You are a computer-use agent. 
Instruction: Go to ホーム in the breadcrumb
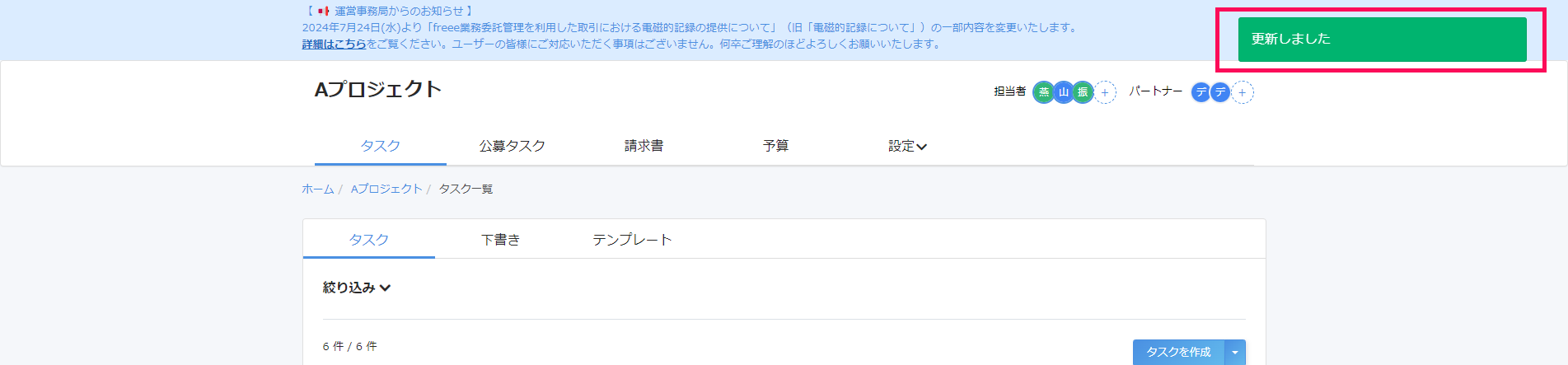(x=318, y=189)
